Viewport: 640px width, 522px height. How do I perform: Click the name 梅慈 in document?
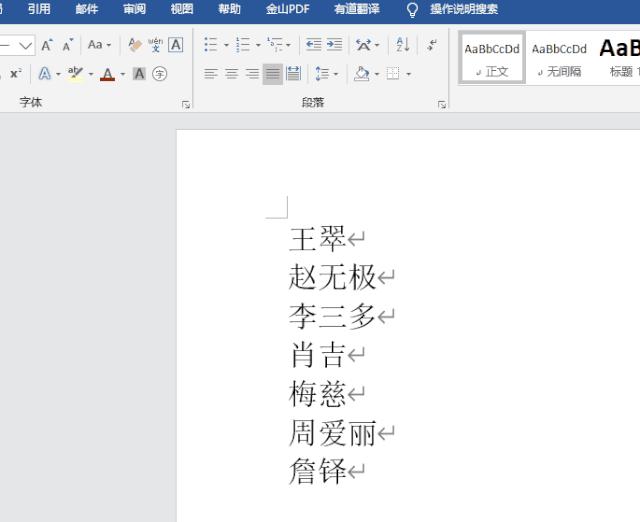pos(318,393)
